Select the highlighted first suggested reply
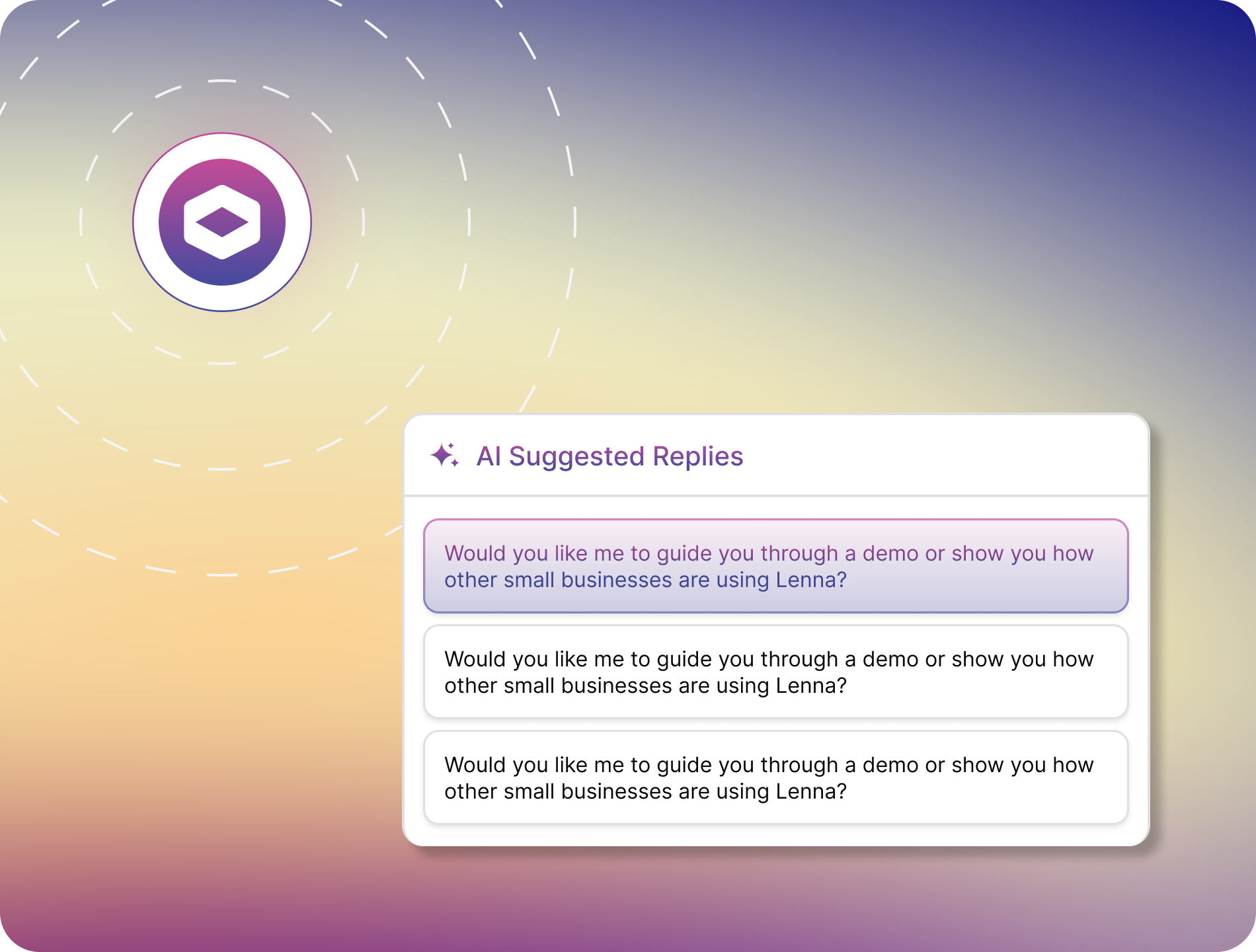 (775, 566)
